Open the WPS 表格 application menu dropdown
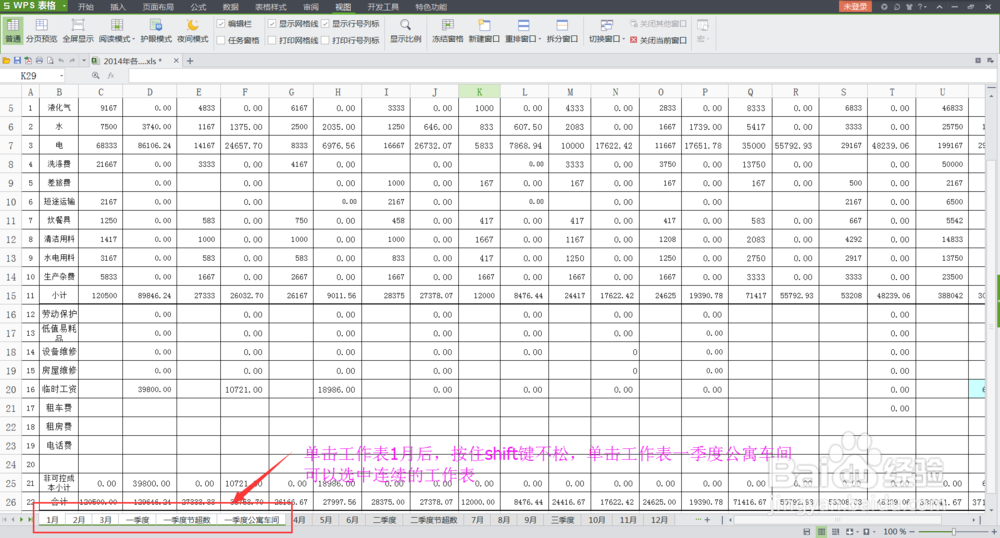The width and height of the screenshot is (1000, 538). coord(64,6)
